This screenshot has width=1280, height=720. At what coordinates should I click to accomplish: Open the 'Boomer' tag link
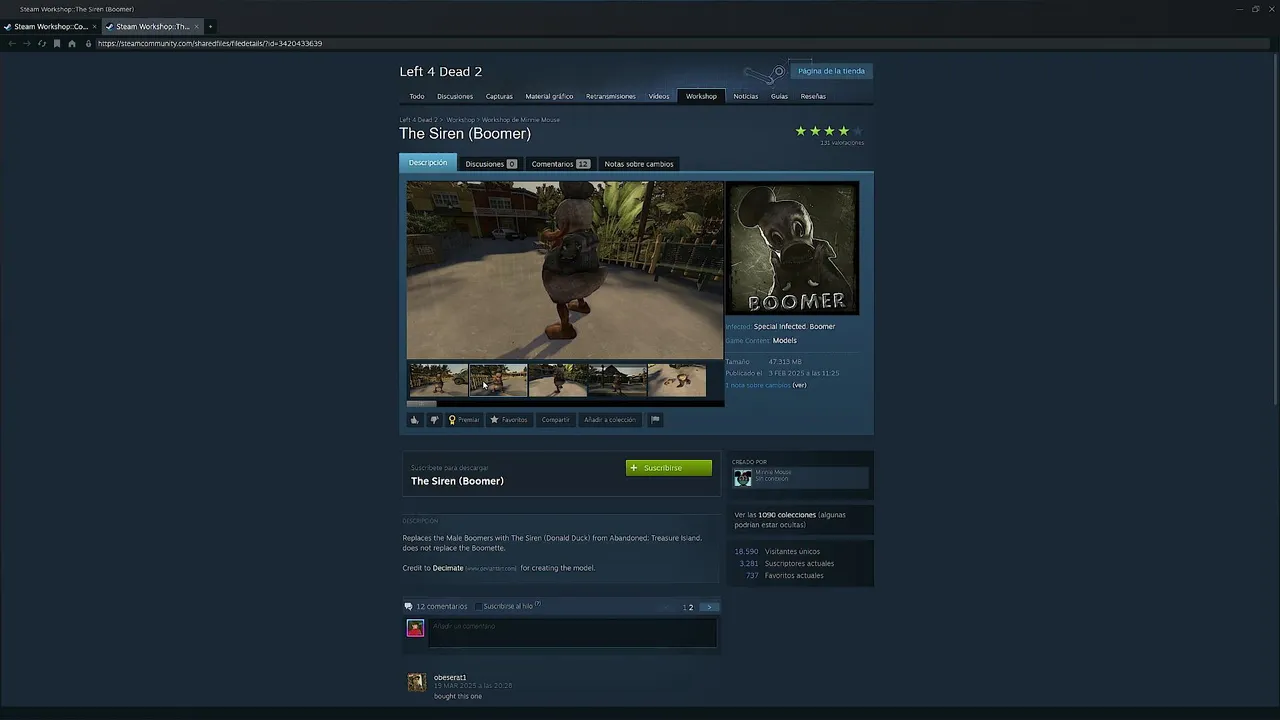pyautogui.click(x=822, y=326)
